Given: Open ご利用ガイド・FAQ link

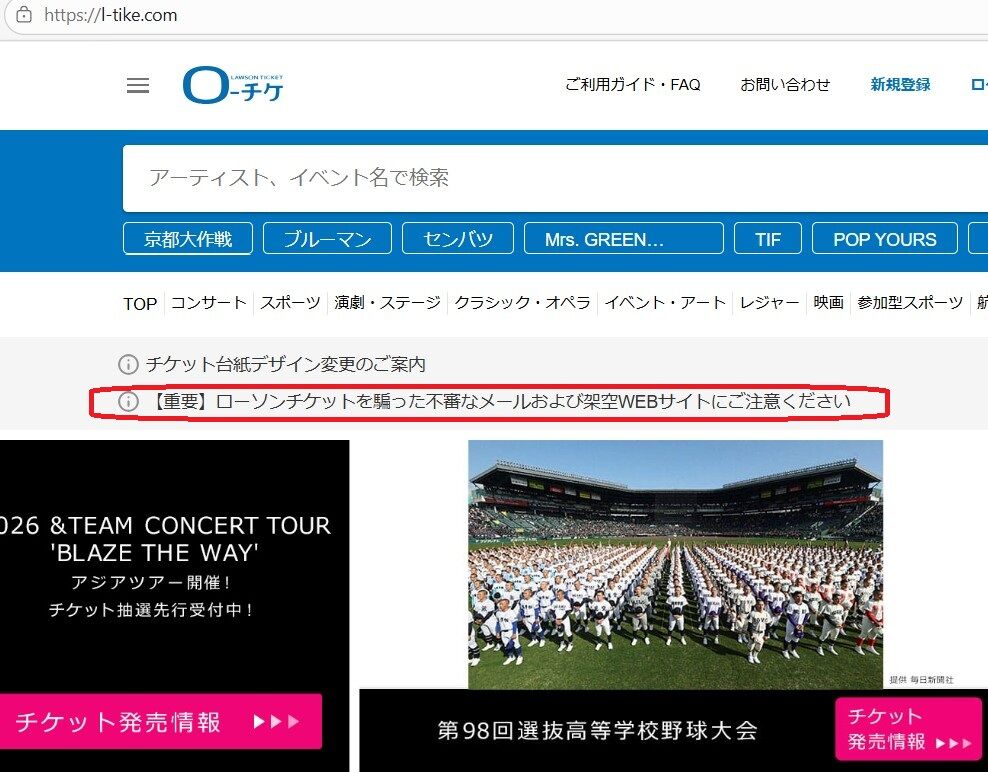Looking at the screenshot, I should 633,84.
